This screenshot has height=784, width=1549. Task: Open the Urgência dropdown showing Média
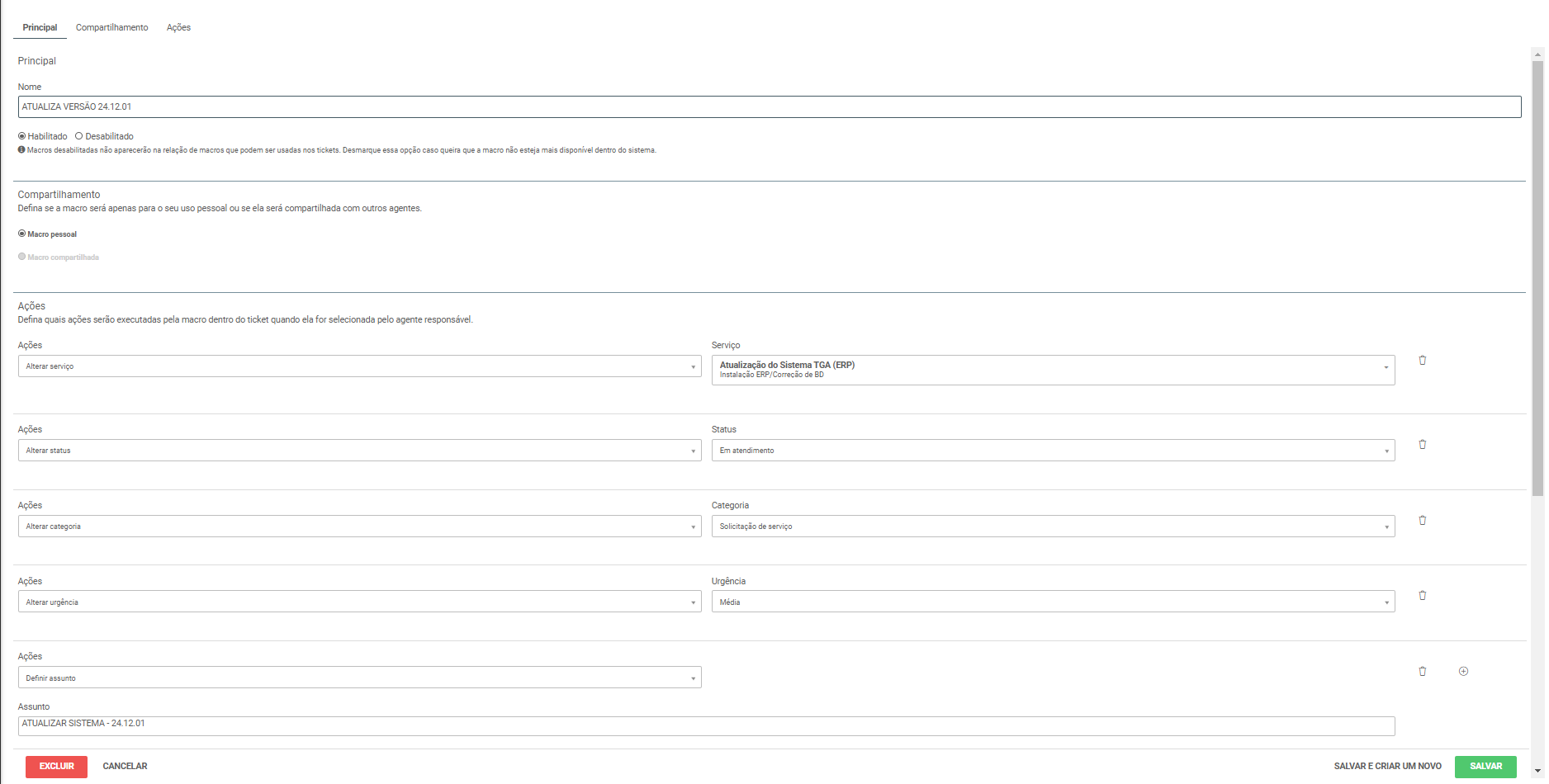pyautogui.click(x=1053, y=602)
